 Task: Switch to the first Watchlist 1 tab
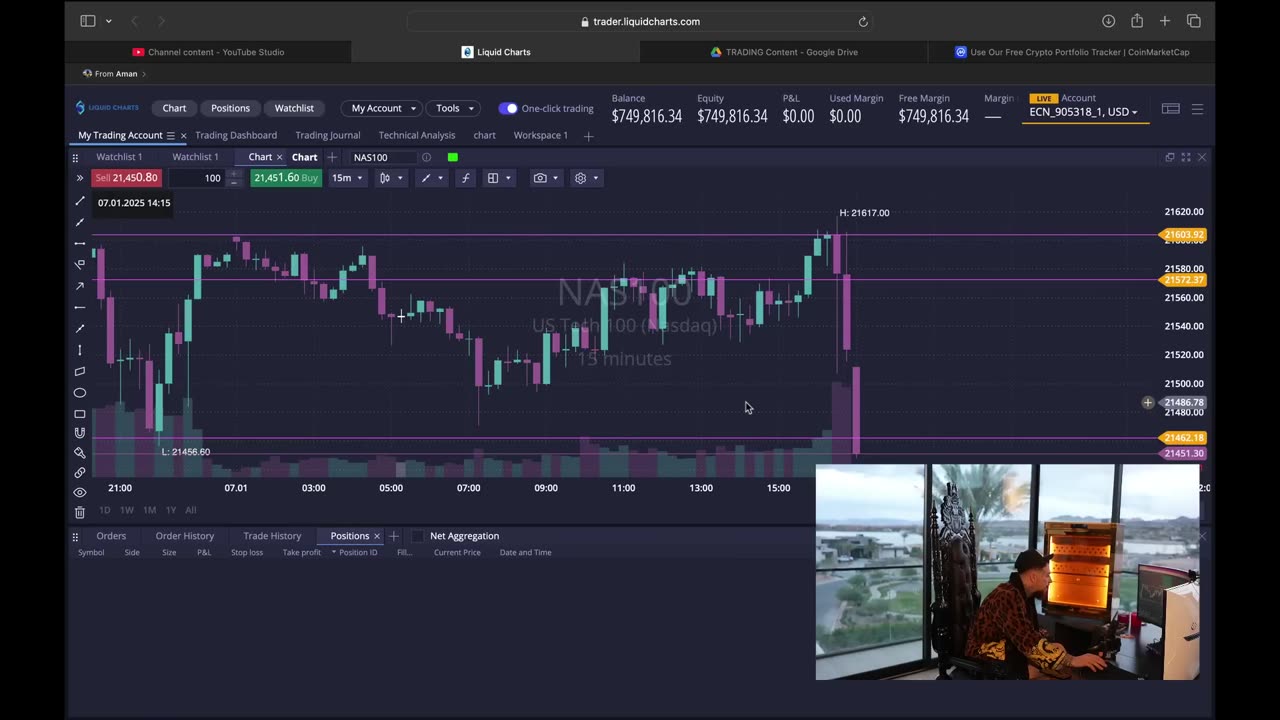pos(119,157)
